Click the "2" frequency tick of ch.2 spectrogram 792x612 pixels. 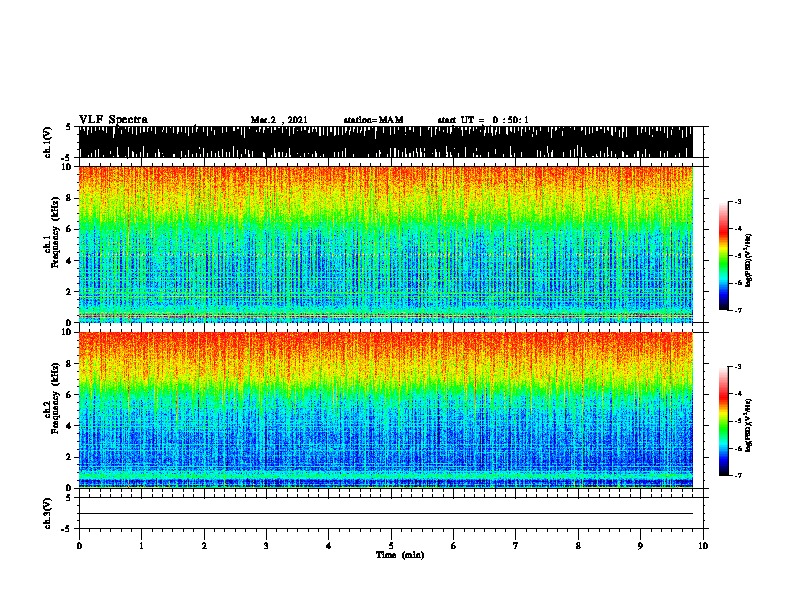click(70, 457)
